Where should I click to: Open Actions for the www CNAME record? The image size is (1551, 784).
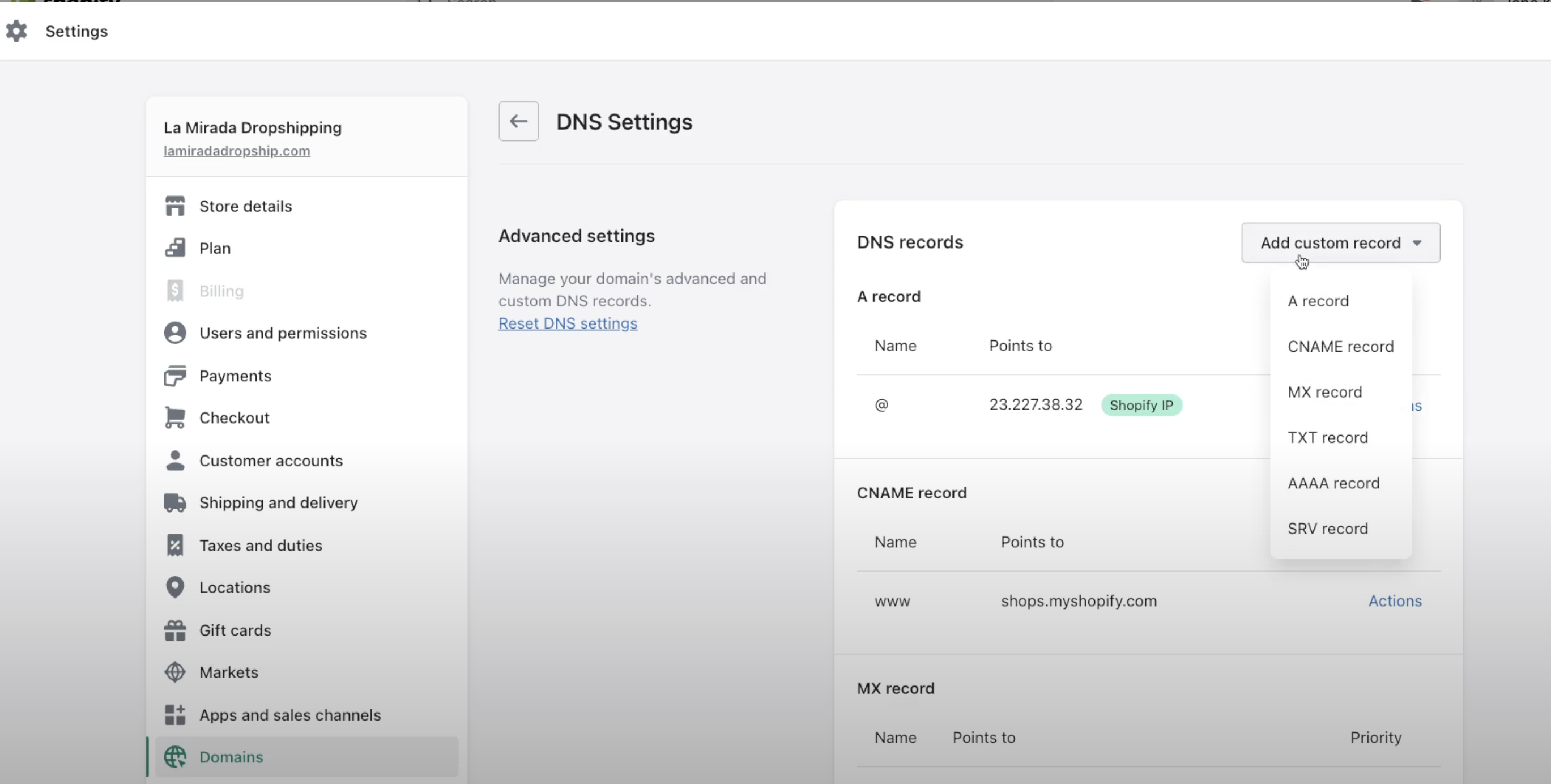tap(1395, 601)
